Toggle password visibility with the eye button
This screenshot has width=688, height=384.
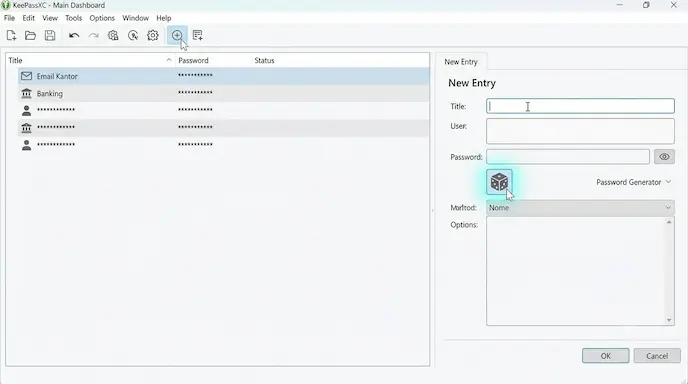click(664, 157)
